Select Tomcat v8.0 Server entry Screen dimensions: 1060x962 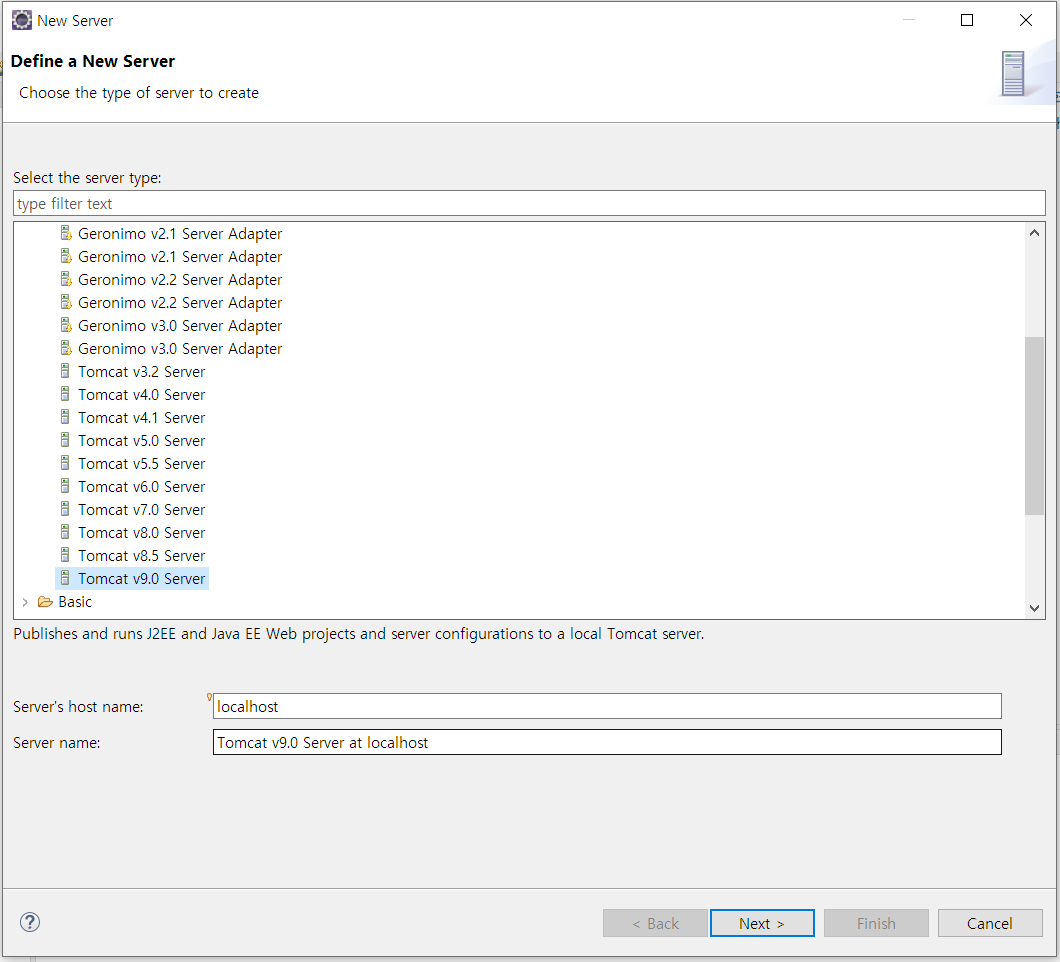pyautogui.click(x=141, y=533)
